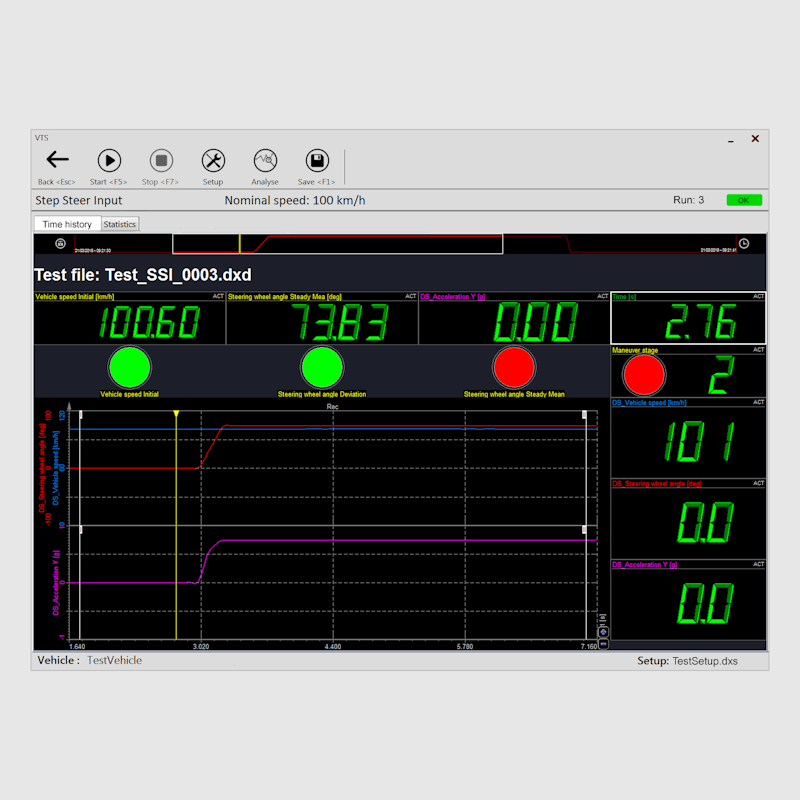800x800 pixels.
Task: Toggle the Vehicle speed Initial green indicator
Action: pyautogui.click(x=130, y=368)
